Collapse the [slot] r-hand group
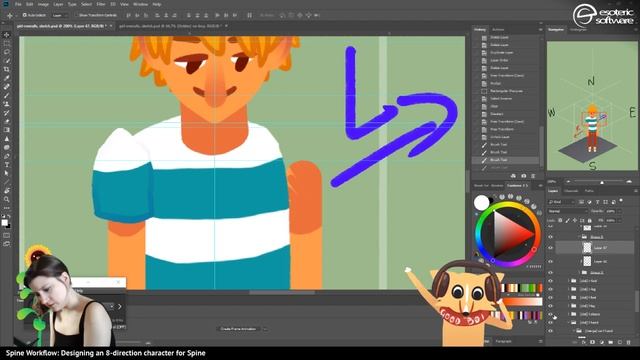The width and height of the screenshot is (640, 360). pyautogui.click(x=569, y=322)
